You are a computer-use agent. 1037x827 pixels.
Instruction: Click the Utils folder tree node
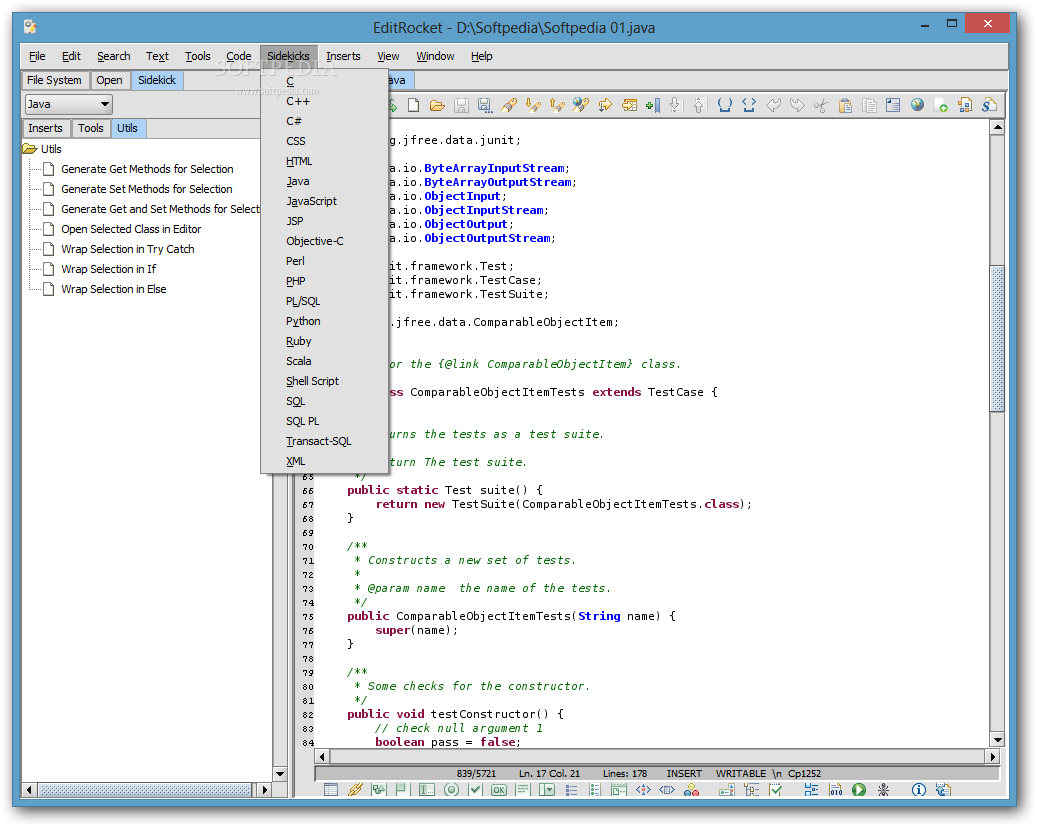(42, 149)
